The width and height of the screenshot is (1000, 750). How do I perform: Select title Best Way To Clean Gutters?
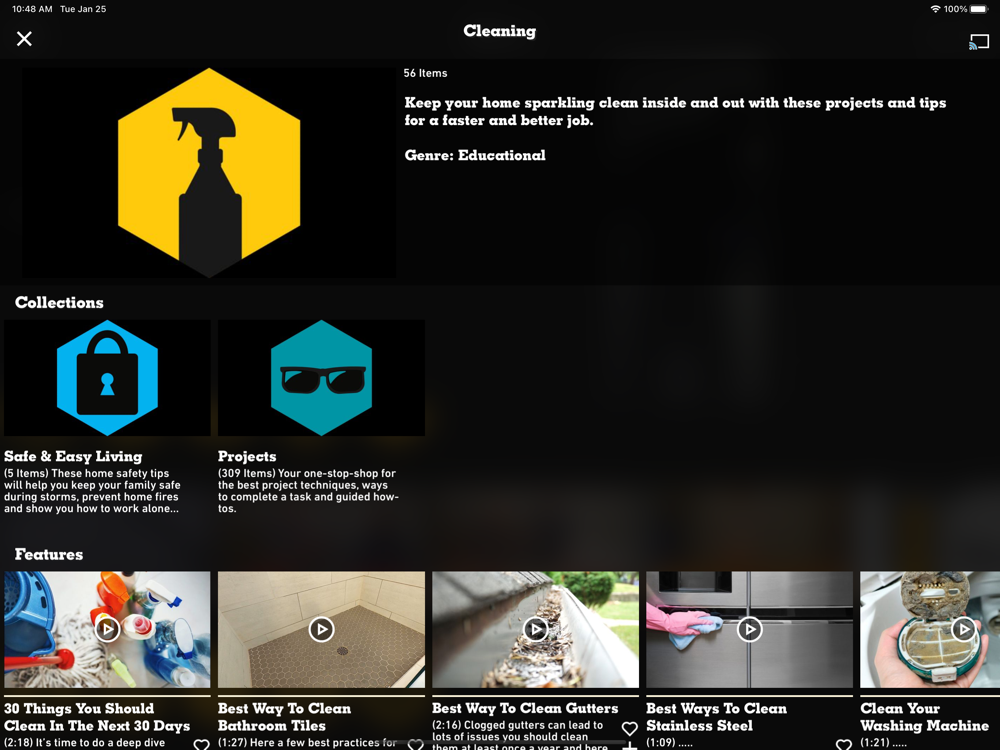pyautogui.click(x=525, y=709)
